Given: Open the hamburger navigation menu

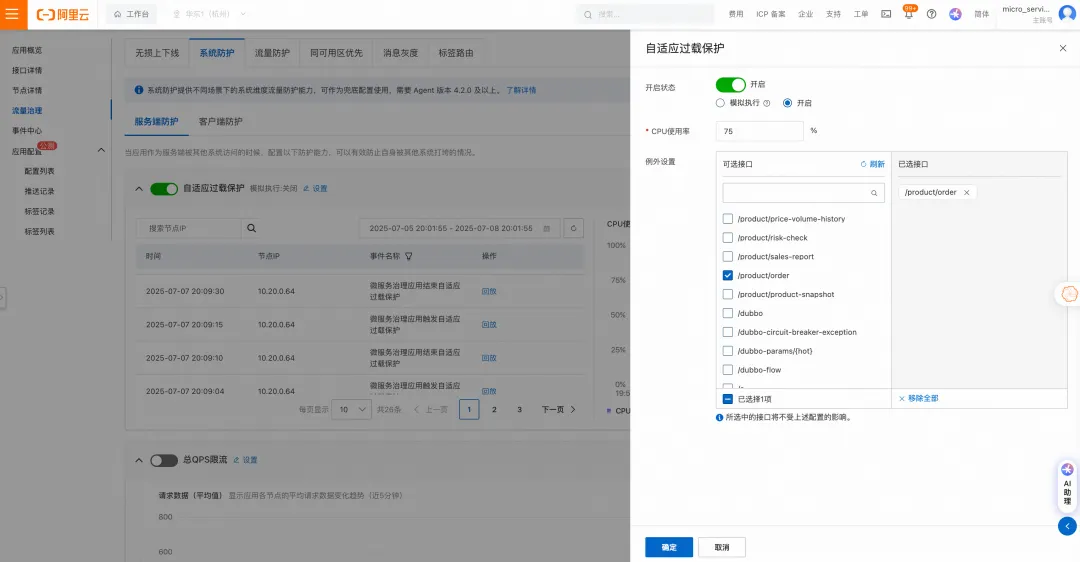Looking at the screenshot, I should (x=12, y=14).
